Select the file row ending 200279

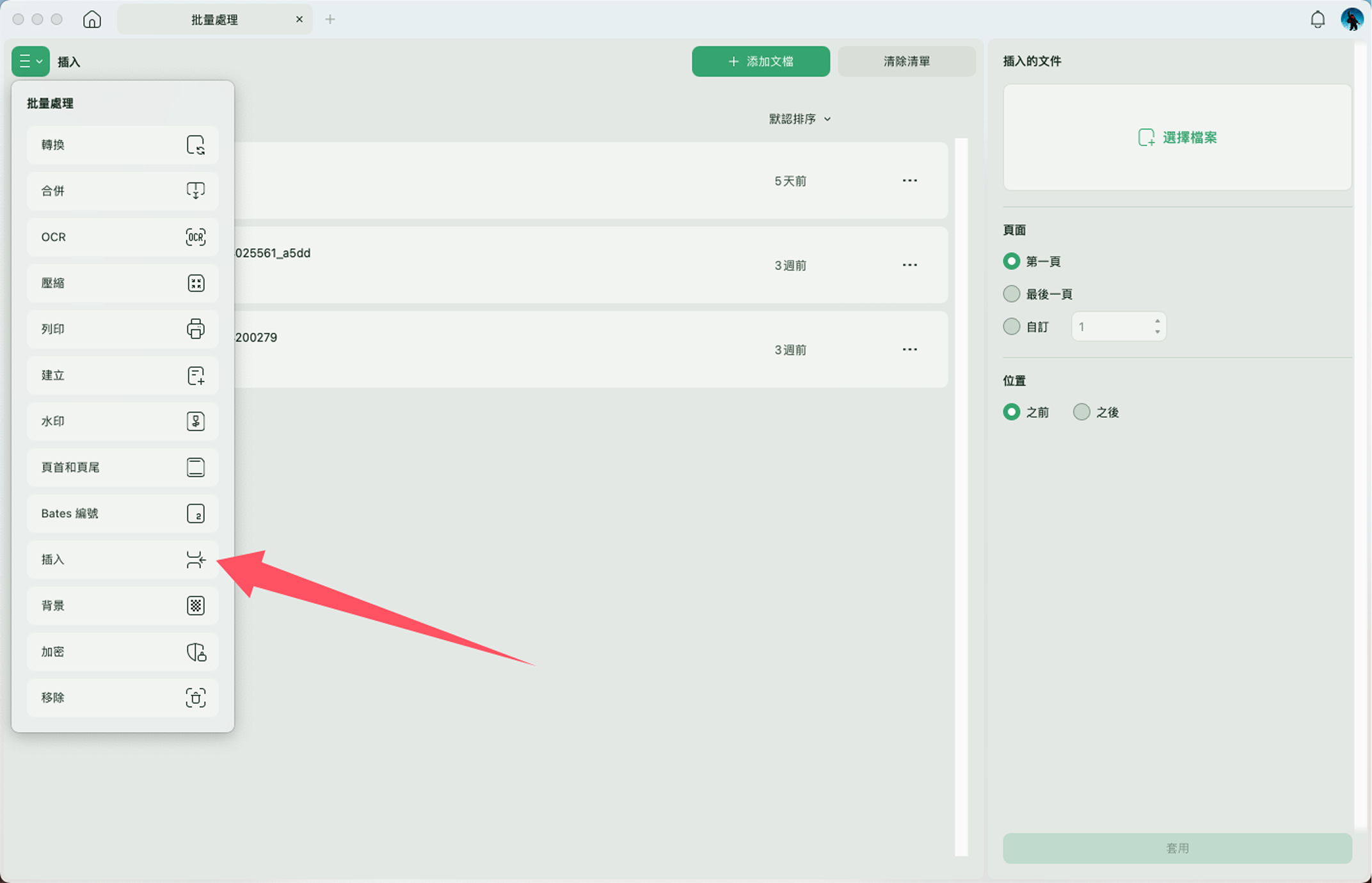pyautogui.click(x=590, y=349)
